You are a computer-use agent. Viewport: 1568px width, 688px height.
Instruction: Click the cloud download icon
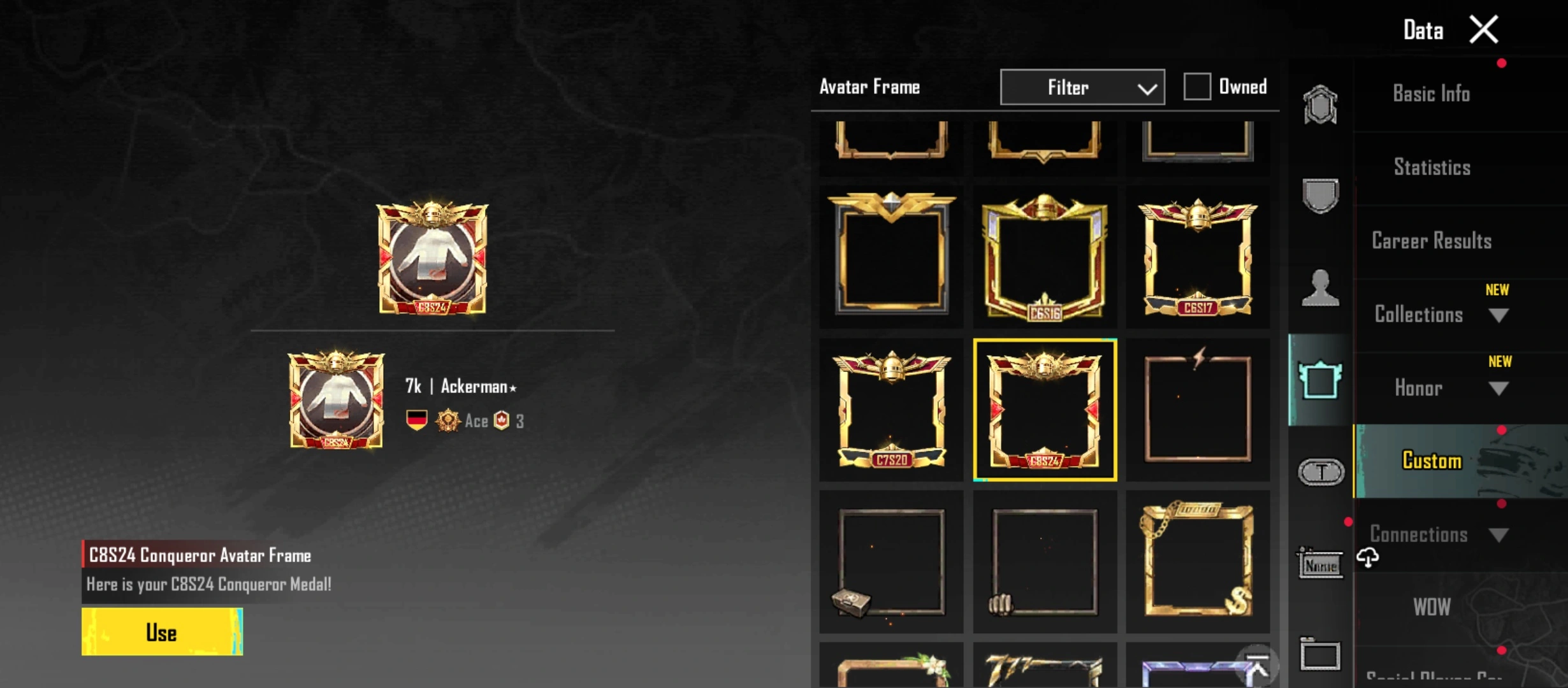[x=1367, y=557]
